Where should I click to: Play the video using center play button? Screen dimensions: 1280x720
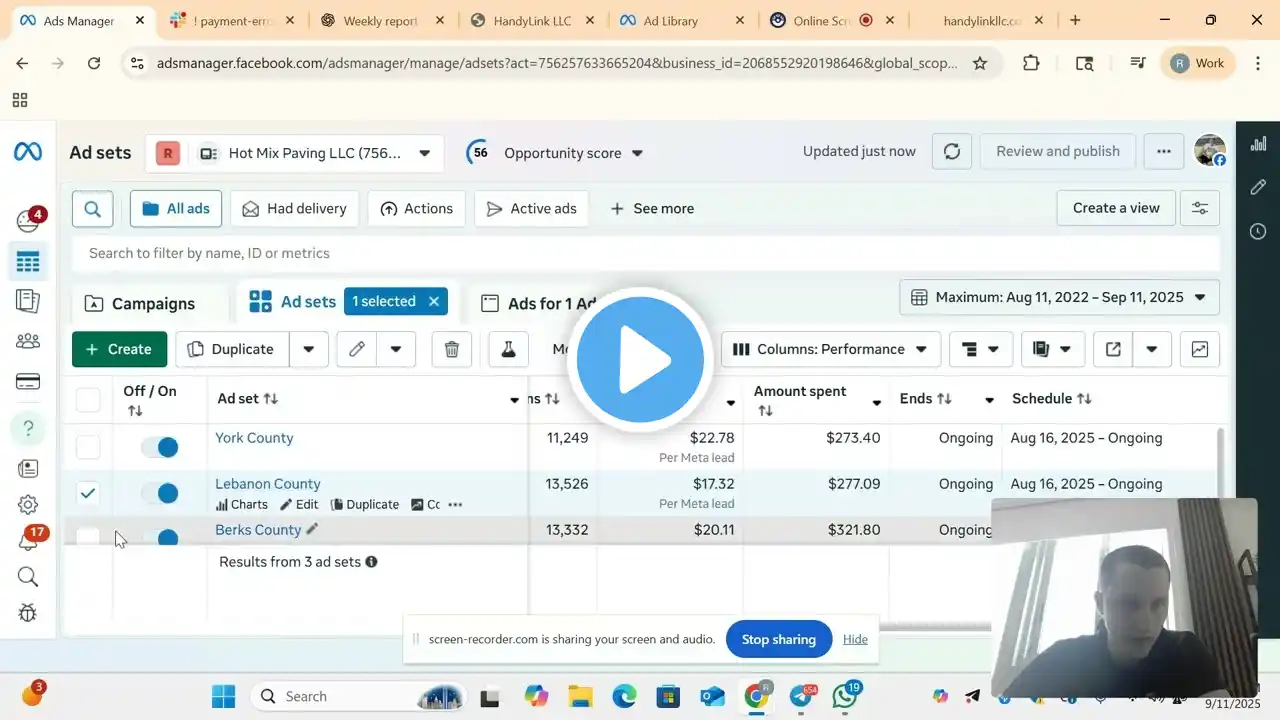tap(640, 360)
